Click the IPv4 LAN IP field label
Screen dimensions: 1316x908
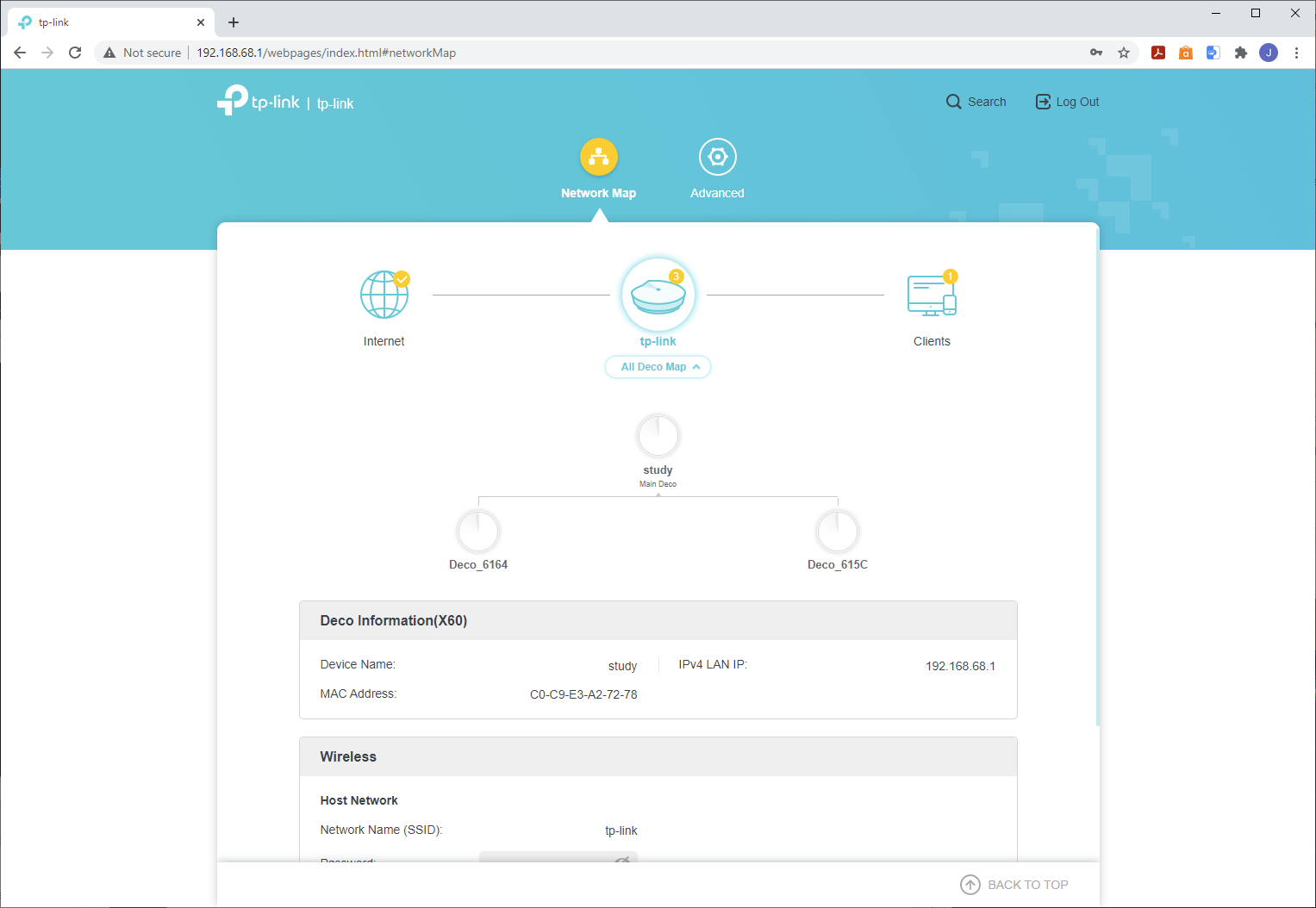pos(713,664)
